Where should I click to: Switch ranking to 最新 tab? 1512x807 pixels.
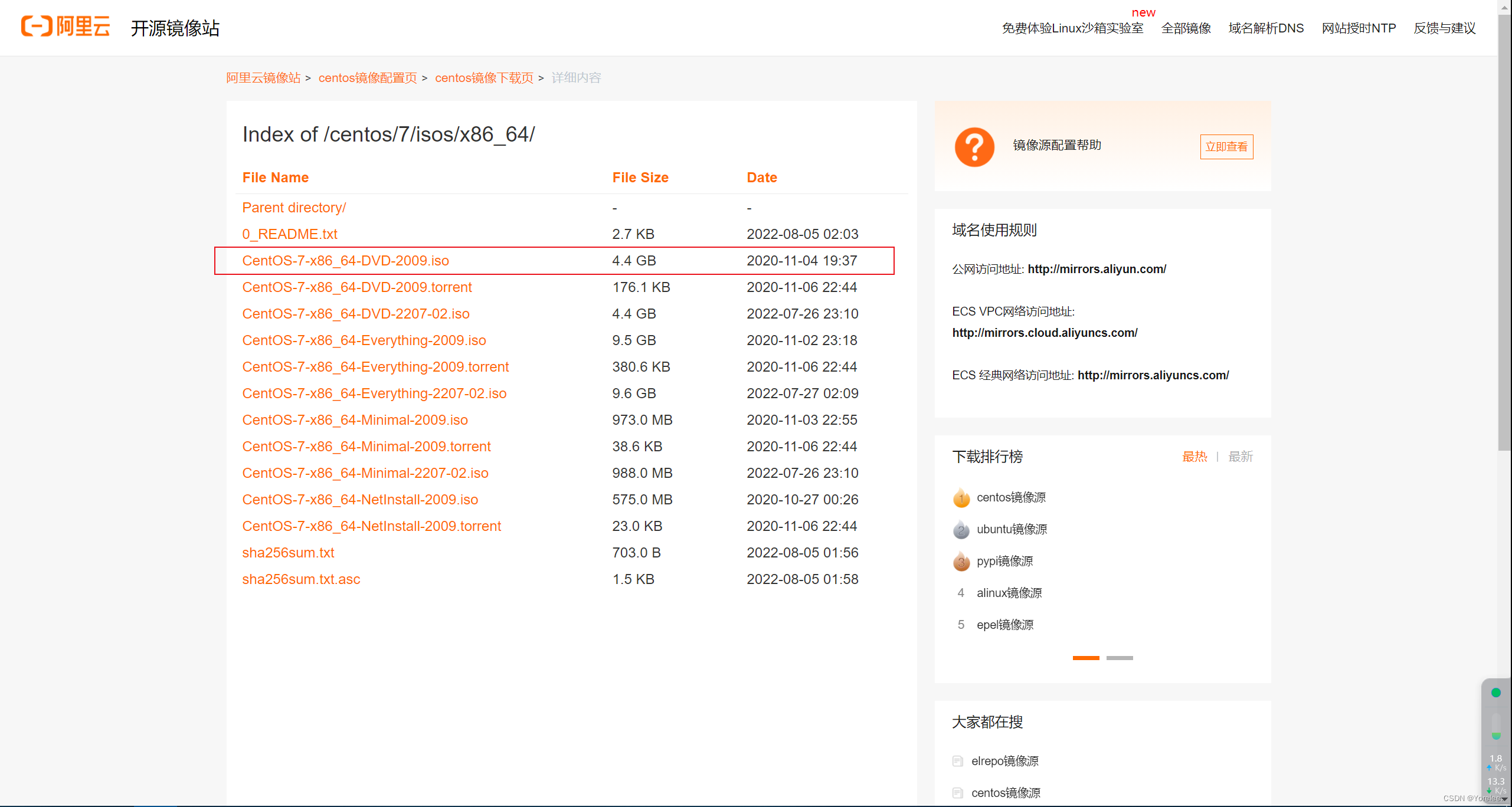(x=1240, y=457)
